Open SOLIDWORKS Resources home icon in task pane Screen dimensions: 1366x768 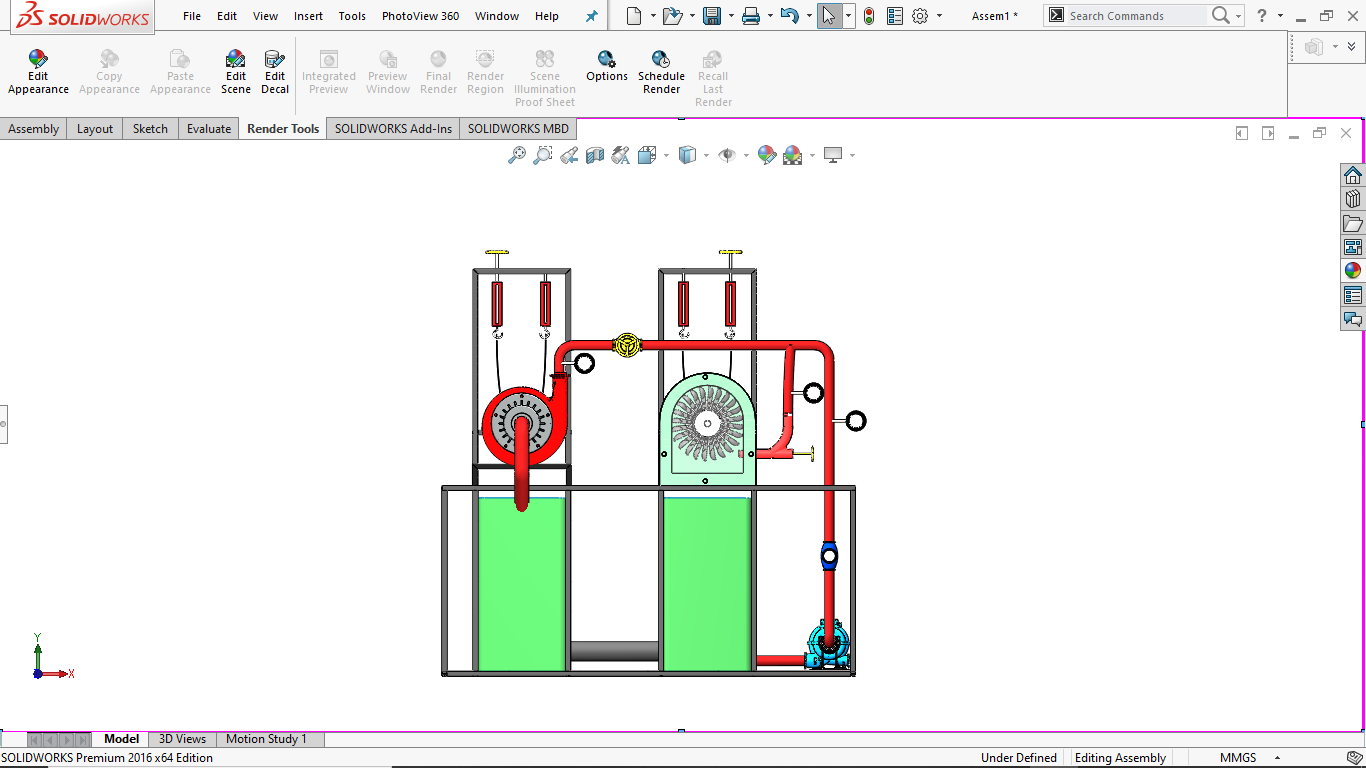[1353, 175]
